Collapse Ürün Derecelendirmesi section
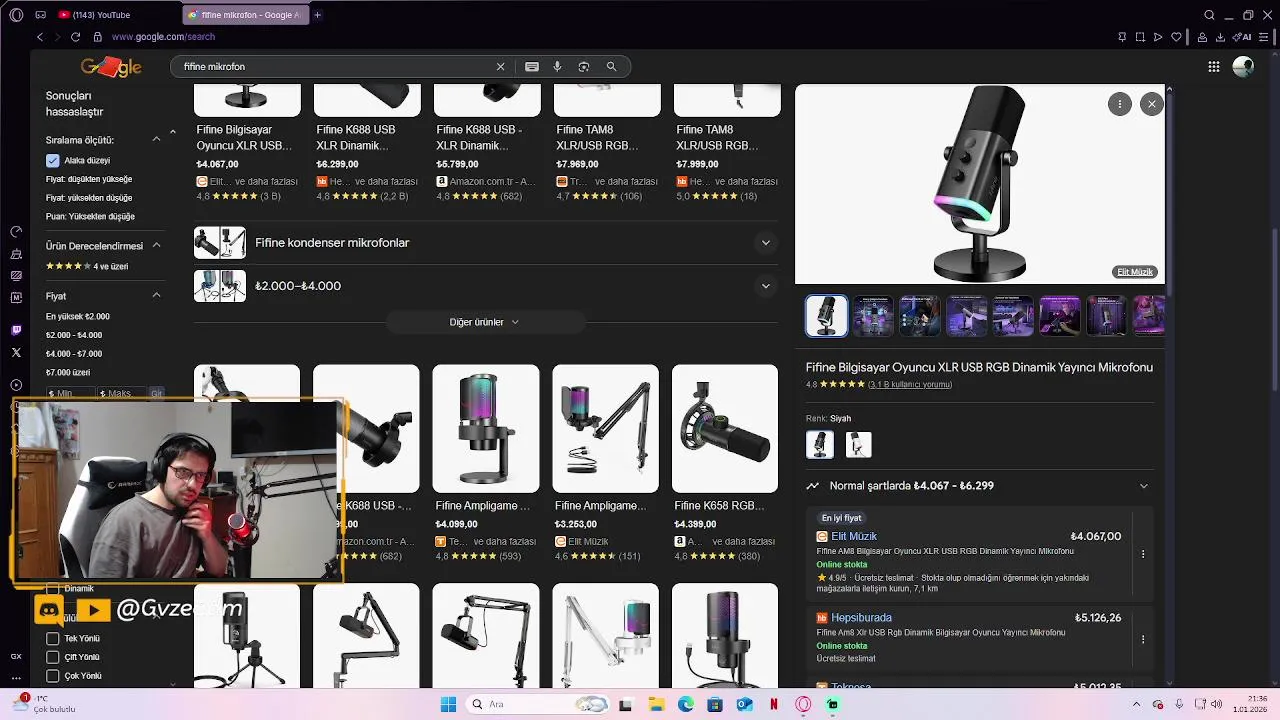The width and height of the screenshot is (1280, 720). 156,245
